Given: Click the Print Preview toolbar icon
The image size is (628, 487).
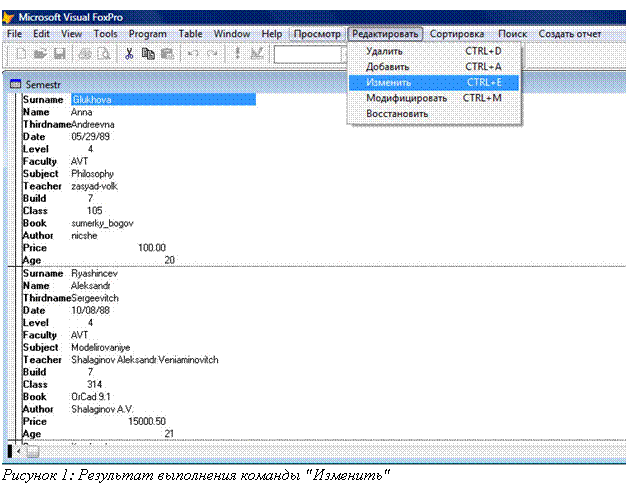Looking at the screenshot, I should pos(104,53).
